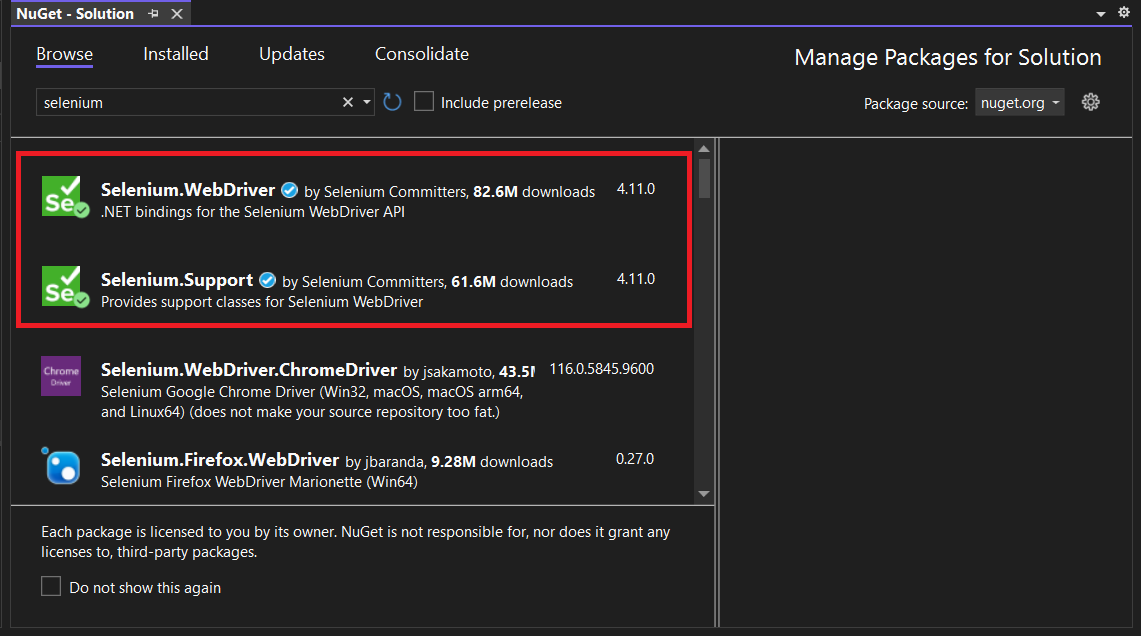Click 'Provides support classes for Selenium WebDriver'
This screenshot has width=1142, height=636.
tap(262, 302)
